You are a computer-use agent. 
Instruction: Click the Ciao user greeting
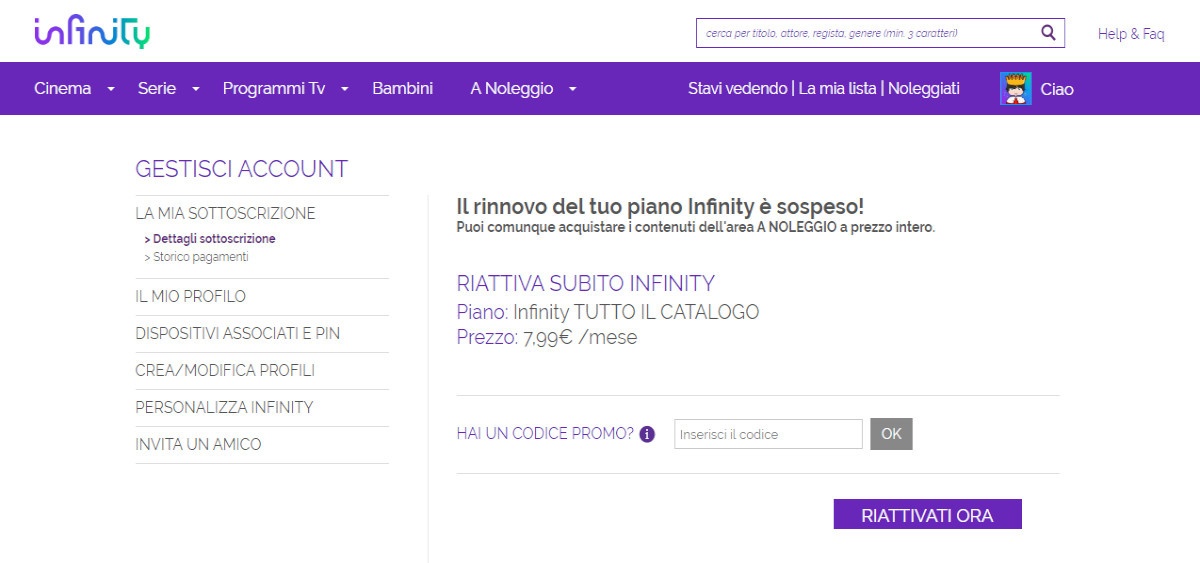tap(1057, 89)
